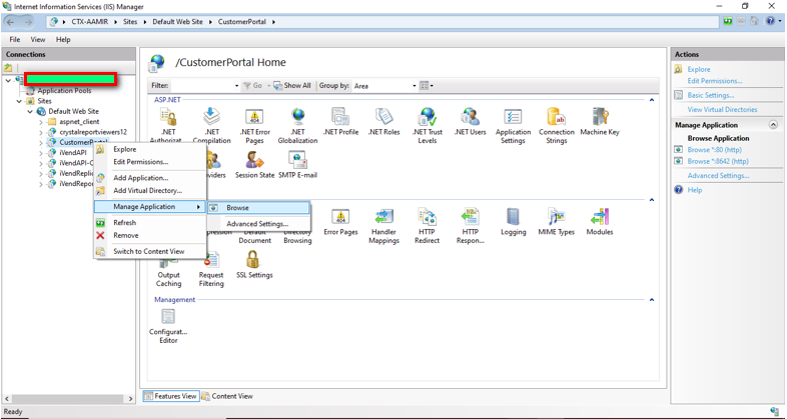Viewport: 787px width, 419px height.
Task: Click Explore in Actions pane
Action: pyautogui.click(x=699, y=69)
